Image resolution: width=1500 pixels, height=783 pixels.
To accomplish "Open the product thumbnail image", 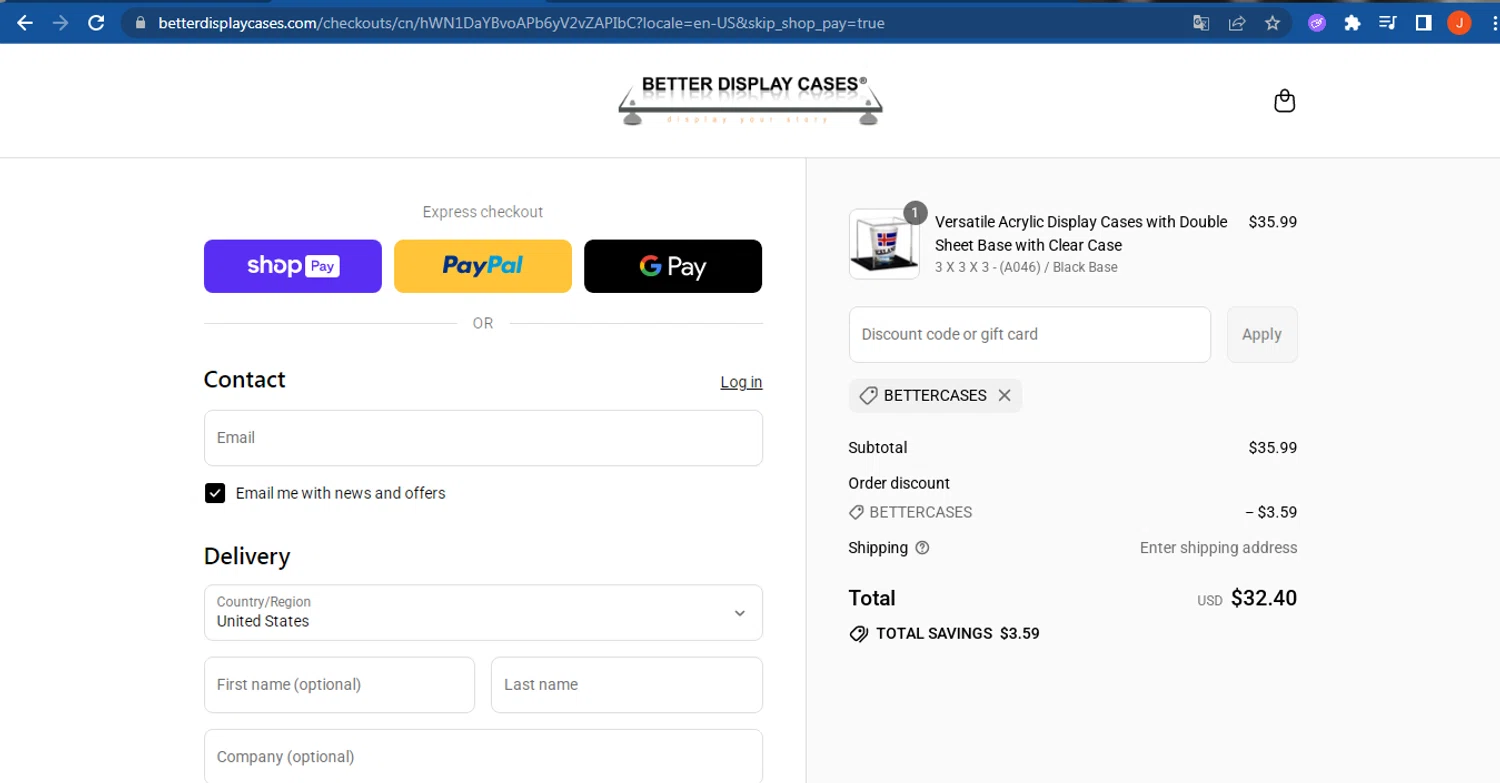I will [x=884, y=244].
